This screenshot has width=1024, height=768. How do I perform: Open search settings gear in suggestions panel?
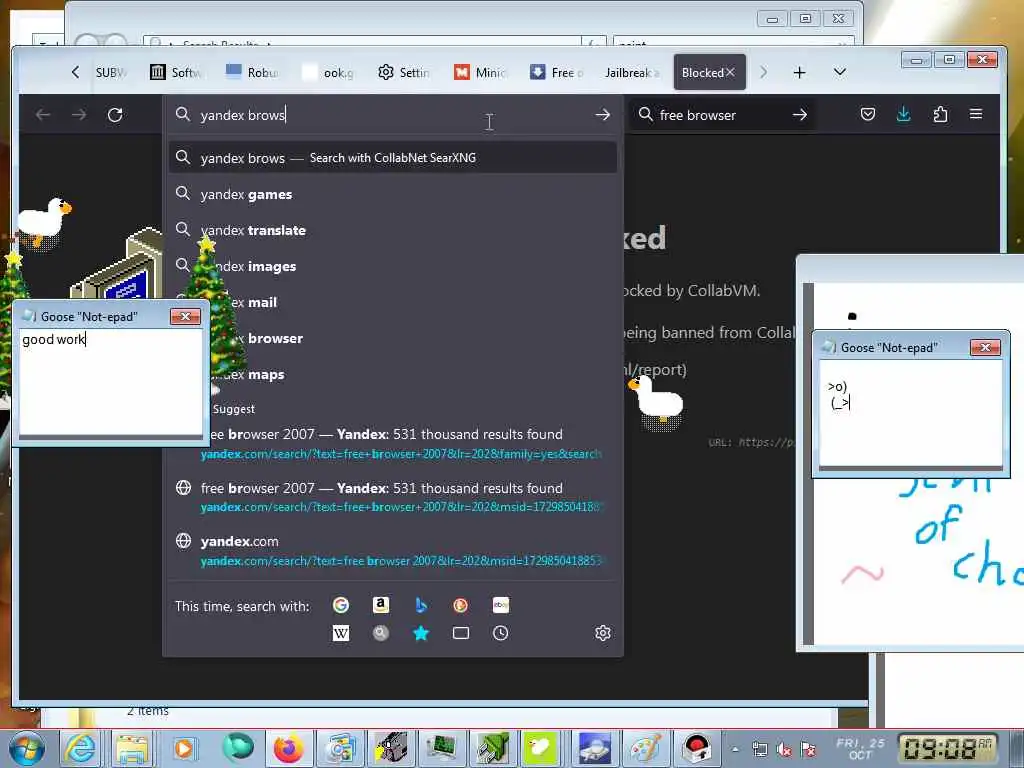[603, 633]
